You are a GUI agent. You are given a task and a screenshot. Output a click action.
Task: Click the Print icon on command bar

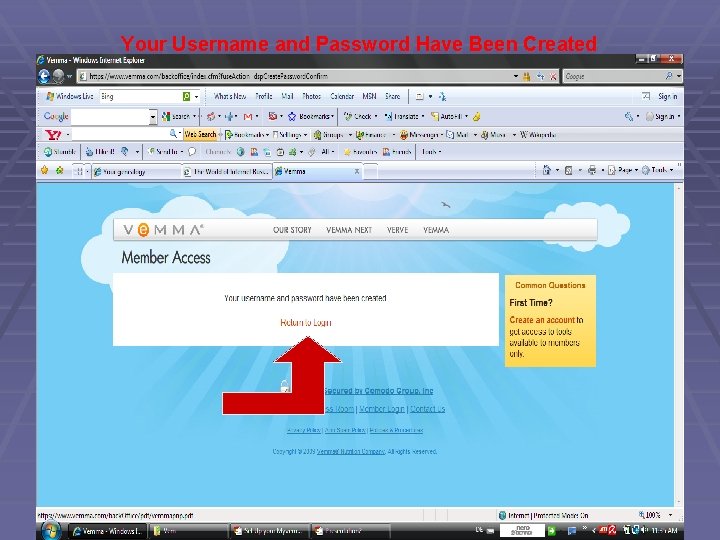[x=592, y=170]
